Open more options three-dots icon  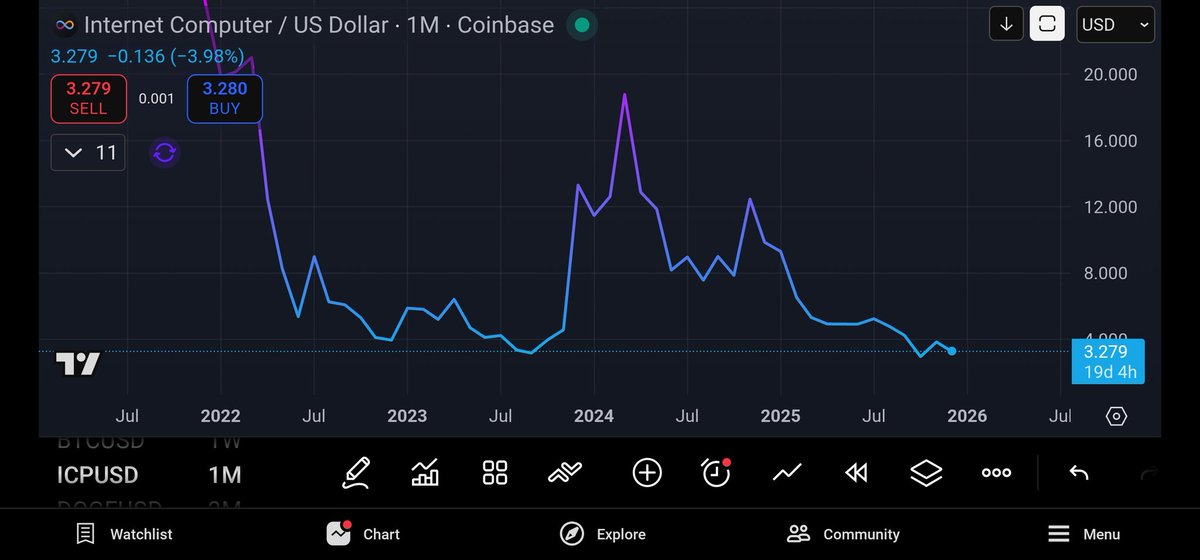[996, 473]
